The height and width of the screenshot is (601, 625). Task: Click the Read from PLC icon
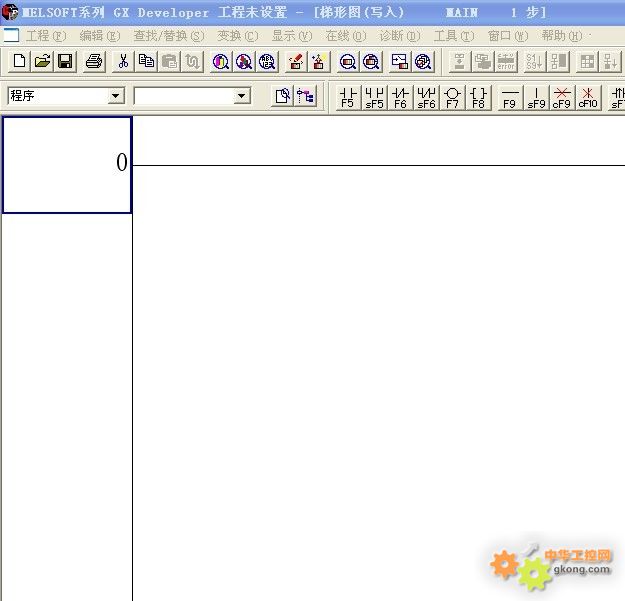[x=319, y=61]
